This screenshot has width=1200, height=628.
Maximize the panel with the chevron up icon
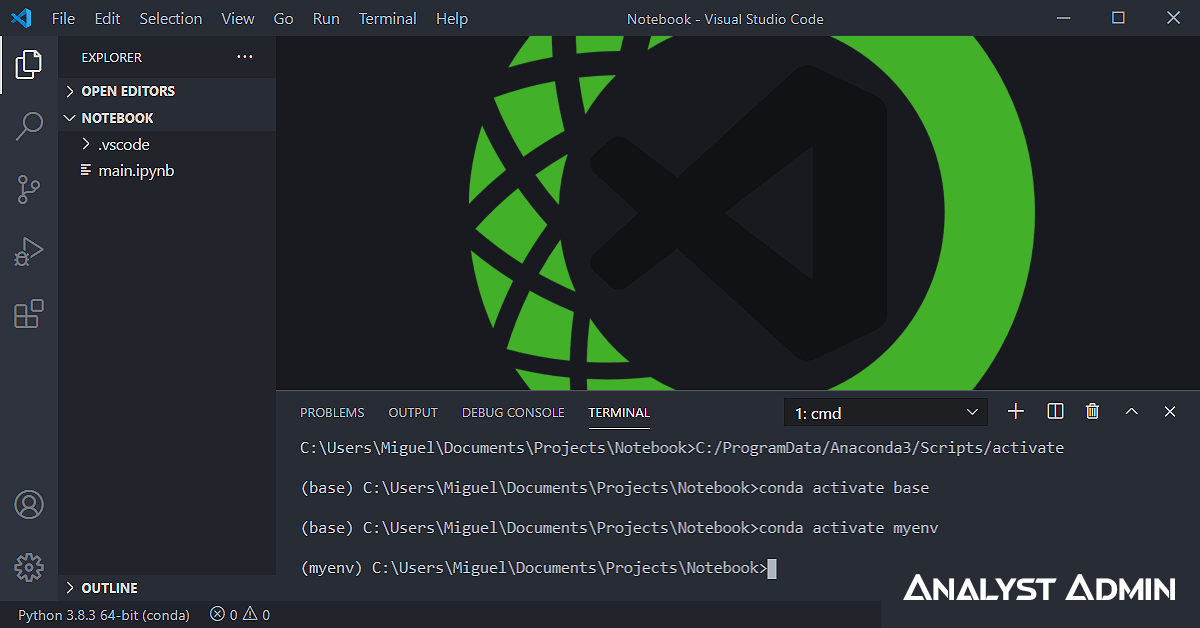coord(1131,411)
